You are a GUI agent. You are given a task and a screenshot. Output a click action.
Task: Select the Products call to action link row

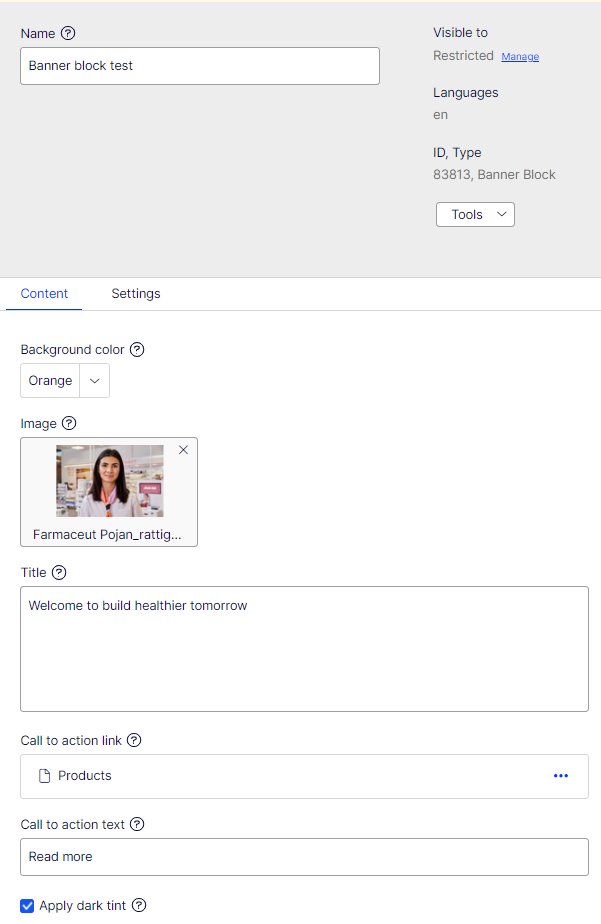coord(305,776)
